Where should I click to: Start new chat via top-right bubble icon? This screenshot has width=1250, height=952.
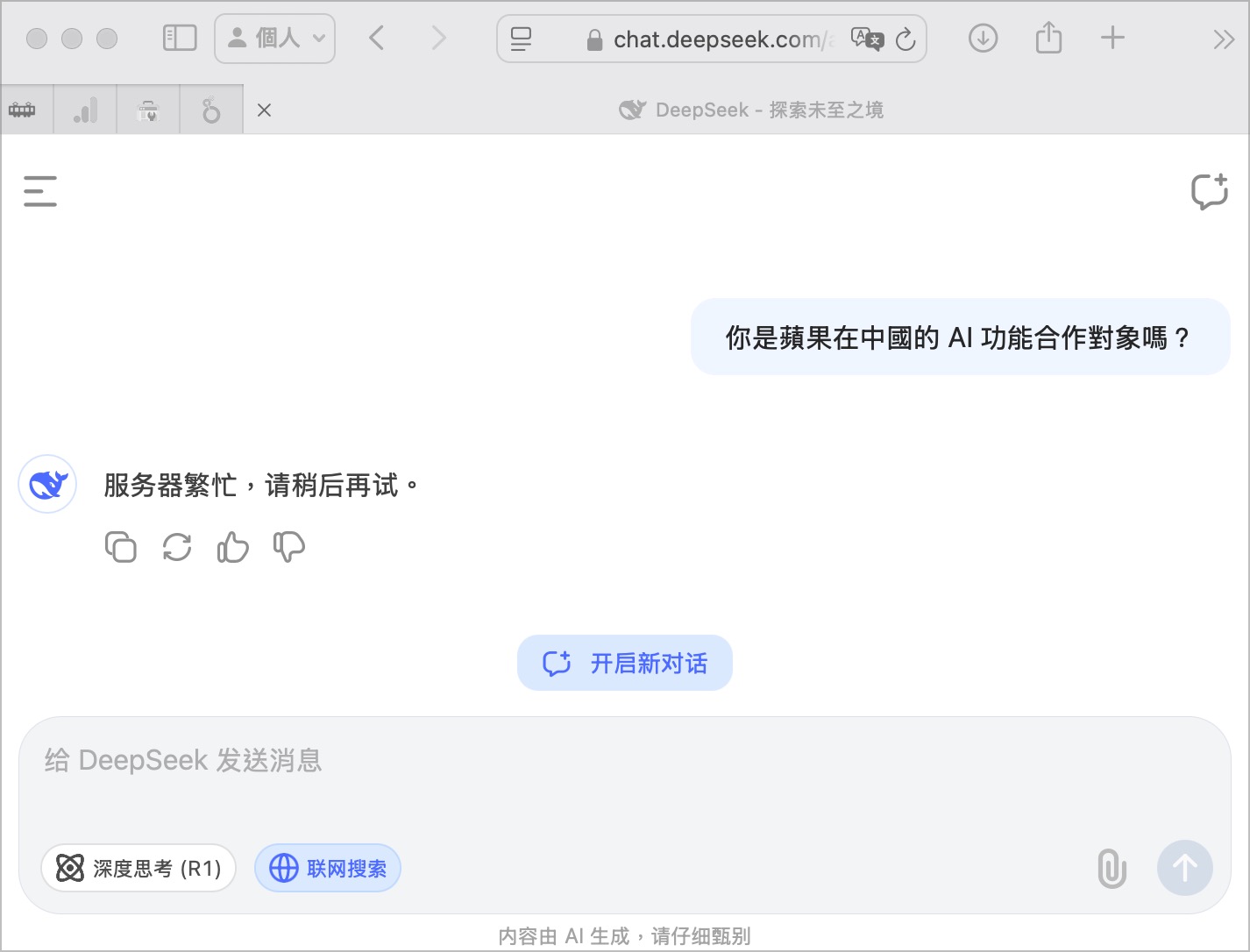(x=1210, y=191)
